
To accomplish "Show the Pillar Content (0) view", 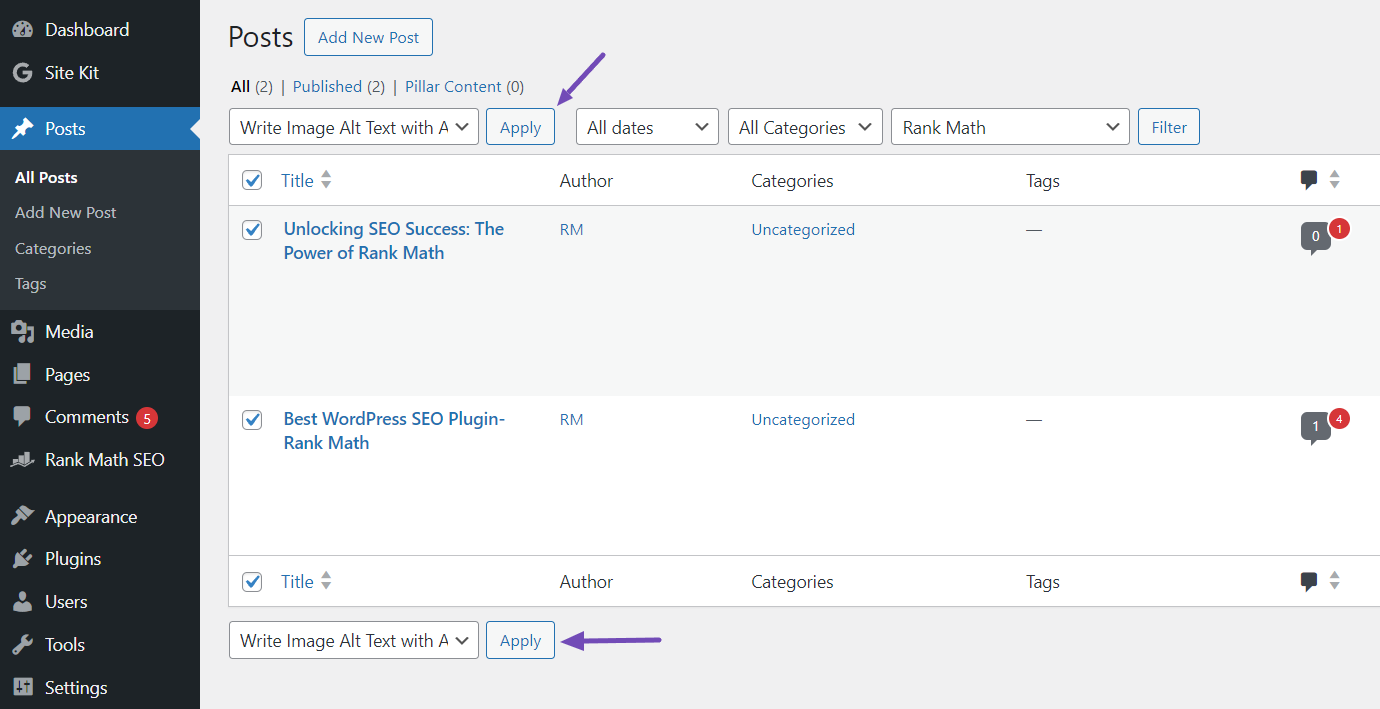I will [464, 87].
